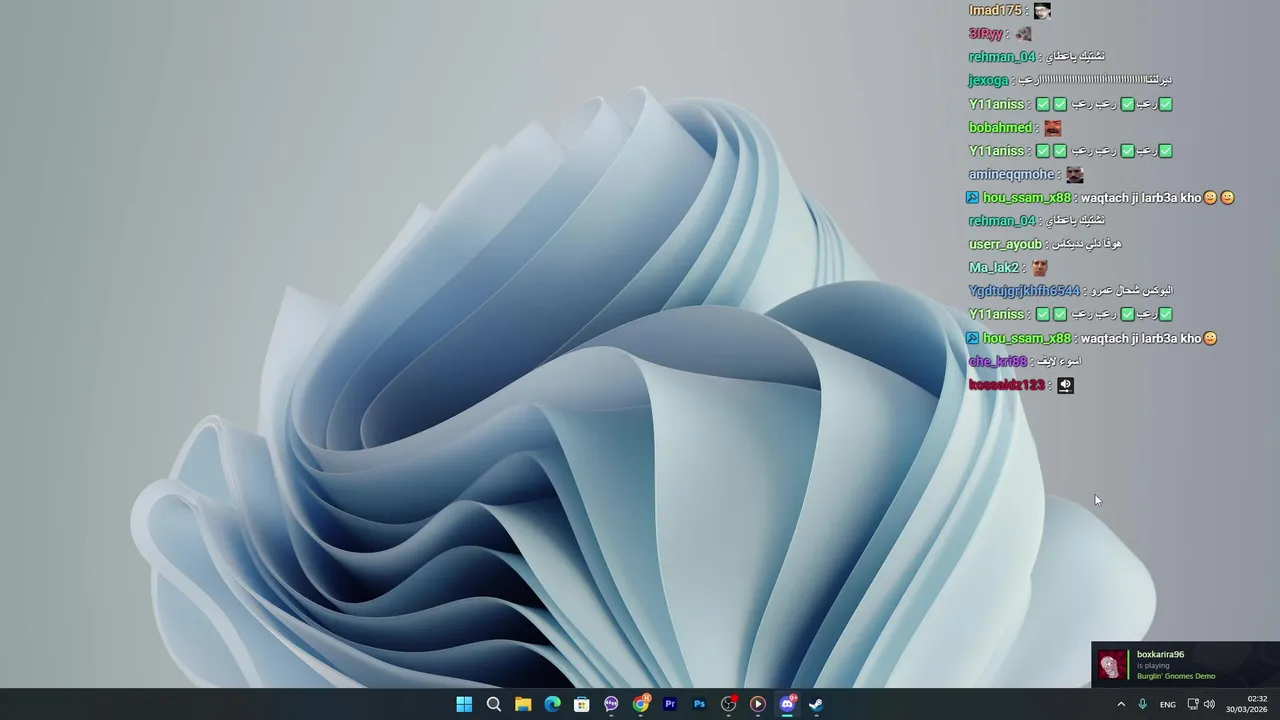Click username bobahmed in chat
The width and height of the screenshot is (1280, 720).
point(1000,127)
